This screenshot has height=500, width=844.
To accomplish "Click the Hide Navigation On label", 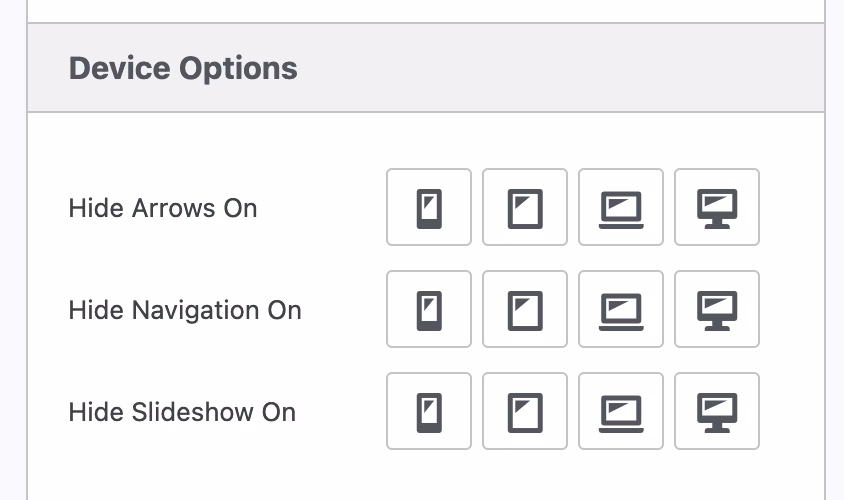I will coord(185,310).
